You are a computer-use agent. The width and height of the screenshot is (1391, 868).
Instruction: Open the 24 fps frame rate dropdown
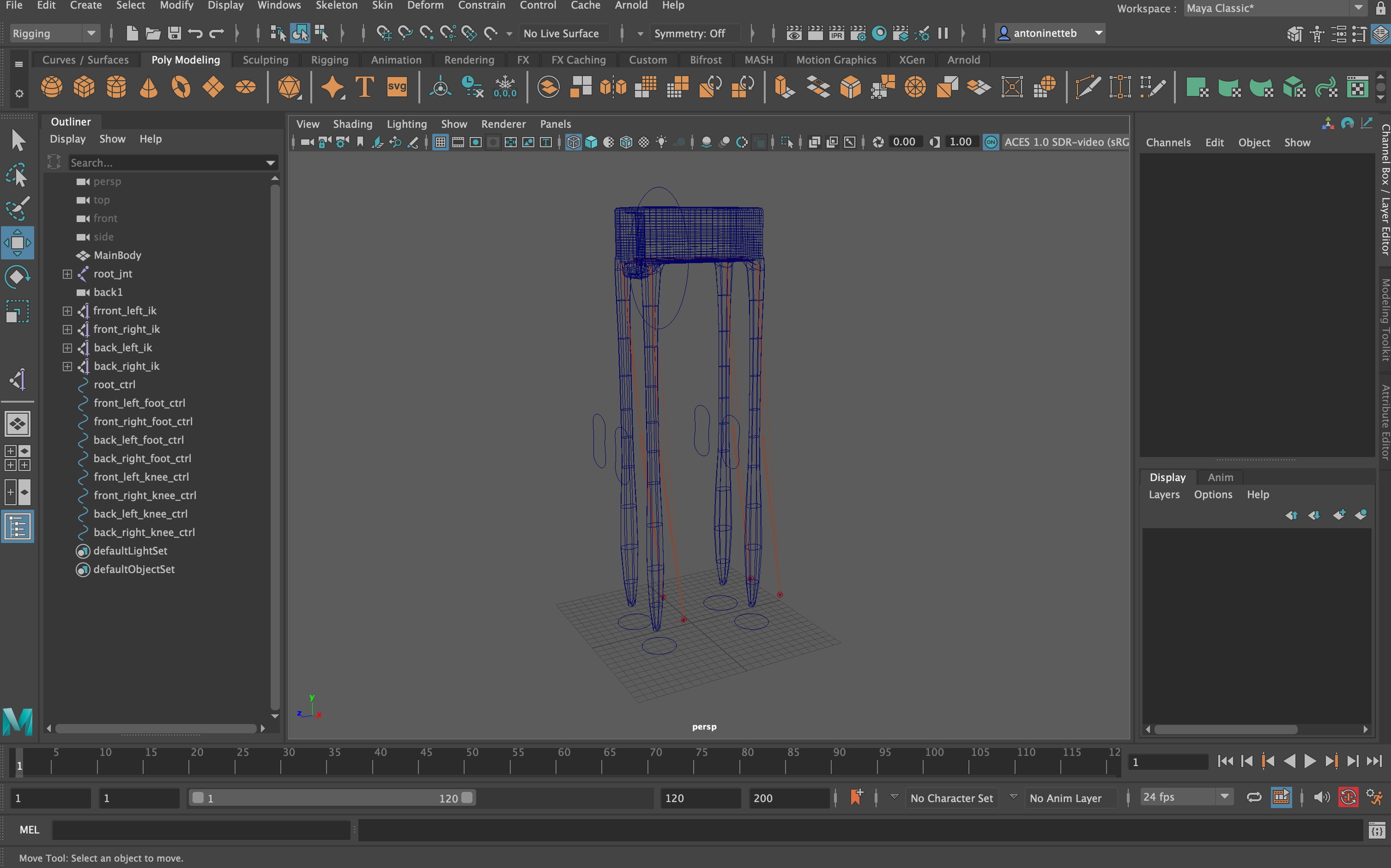click(1186, 797)
